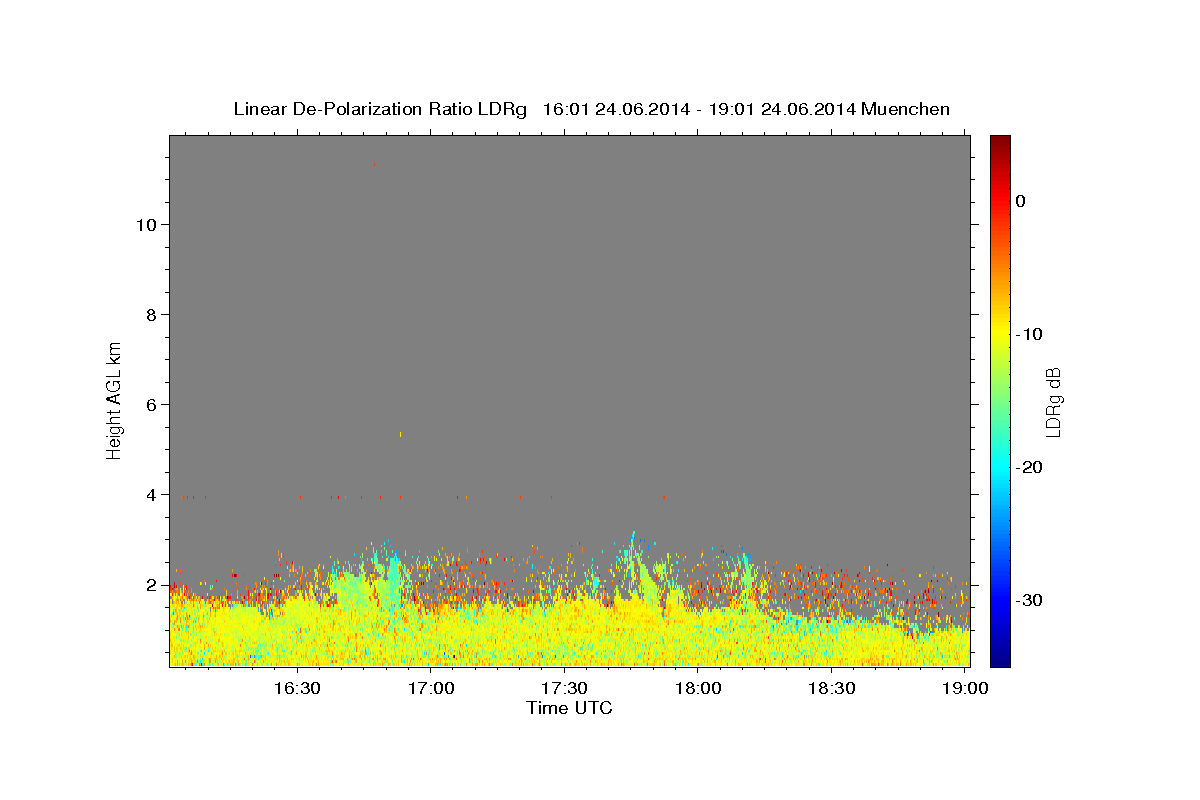The image size is (1200, 800).
Task: Click the height tick label 6
Action: pos(151,405)
